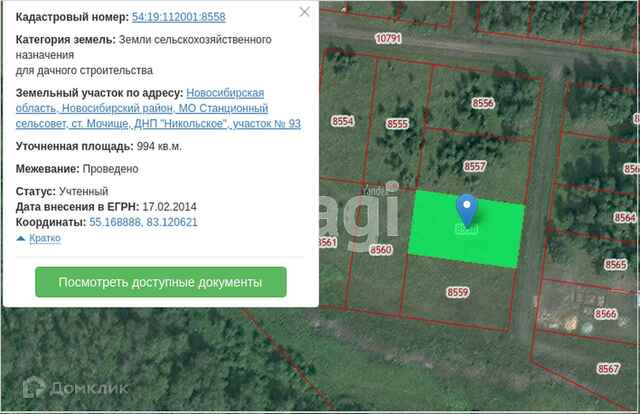Select parcel labeled 8560
640x414 pixels.
tap(380, 249)
